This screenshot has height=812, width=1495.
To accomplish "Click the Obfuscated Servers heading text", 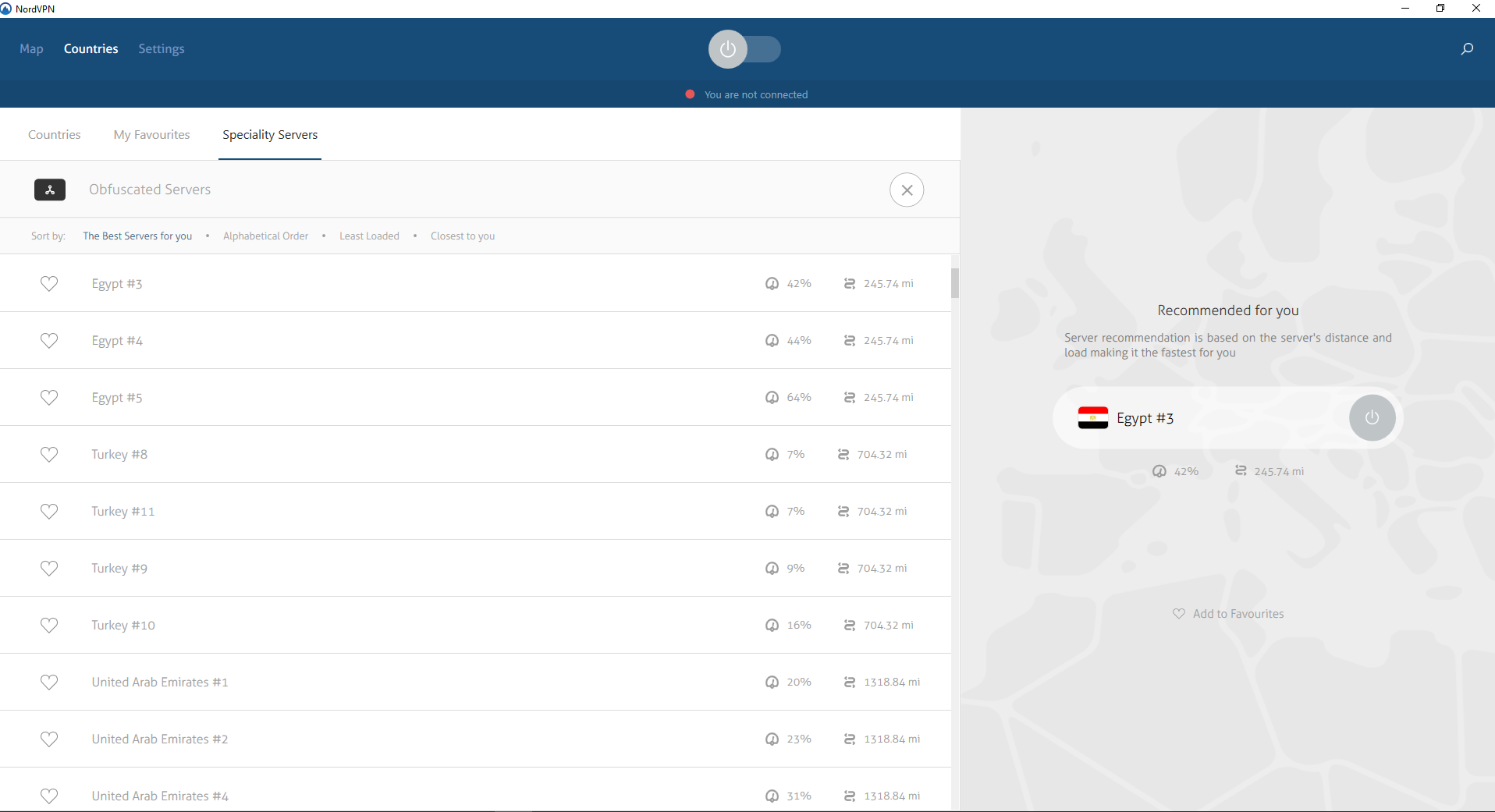I will [x=150, y=190].
